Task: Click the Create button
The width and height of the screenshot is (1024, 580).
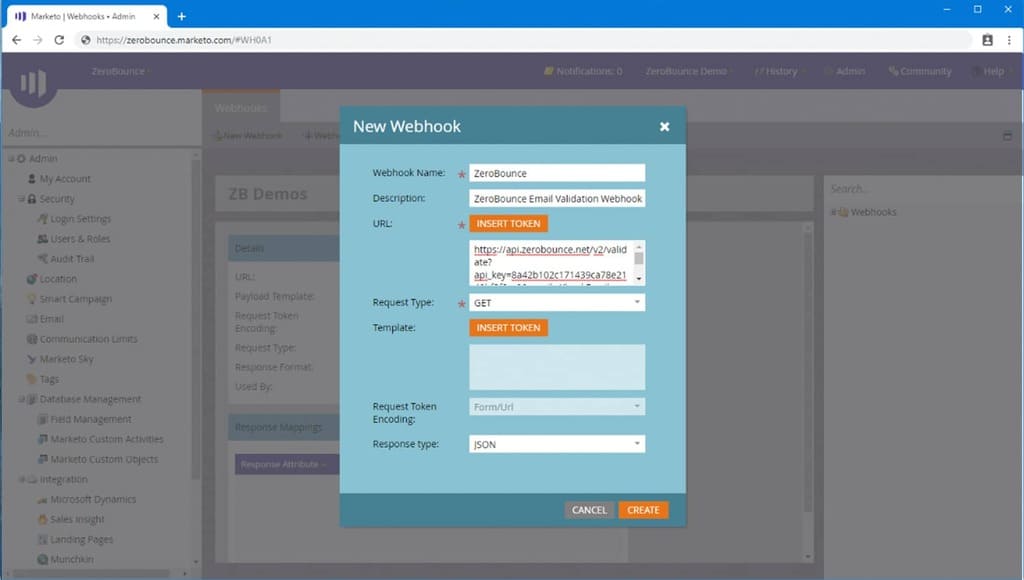Action: coord(643,510)
